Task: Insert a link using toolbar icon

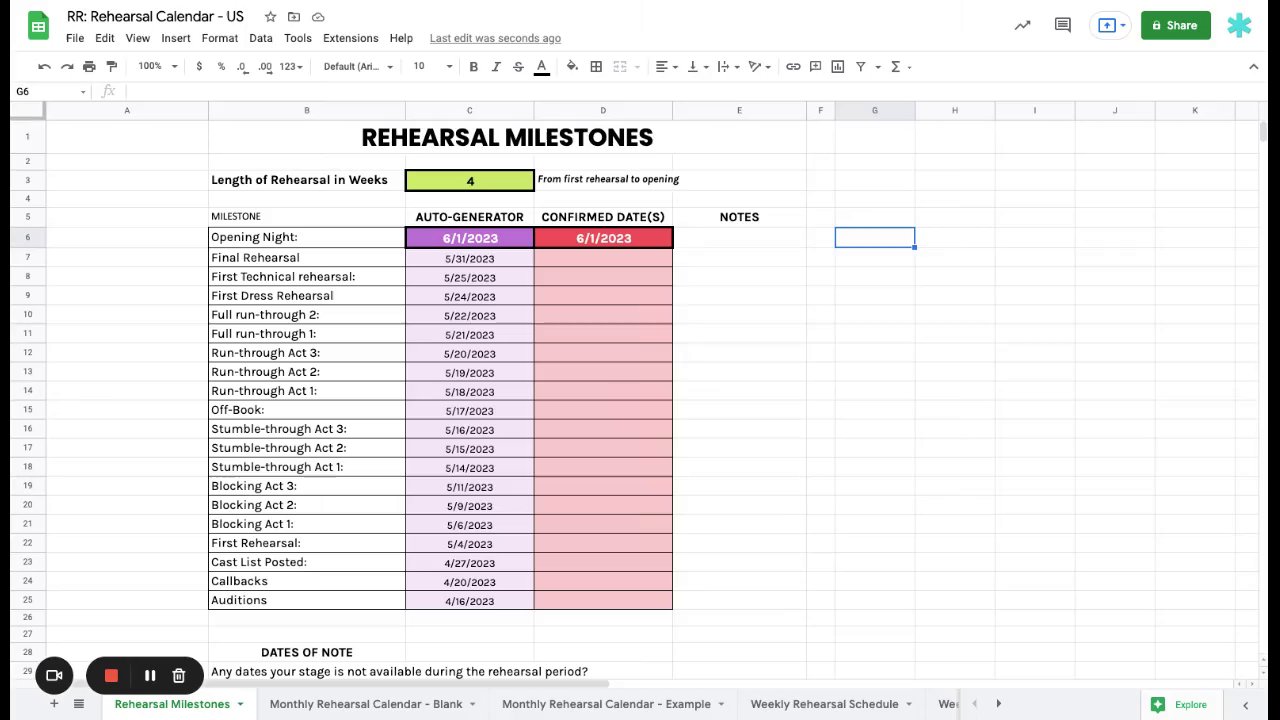Action: (793, 67)
